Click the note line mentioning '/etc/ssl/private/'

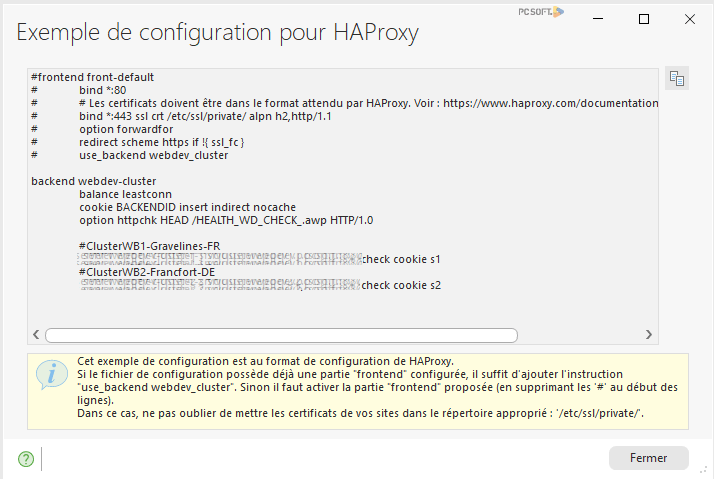click(x=360, y=413)
